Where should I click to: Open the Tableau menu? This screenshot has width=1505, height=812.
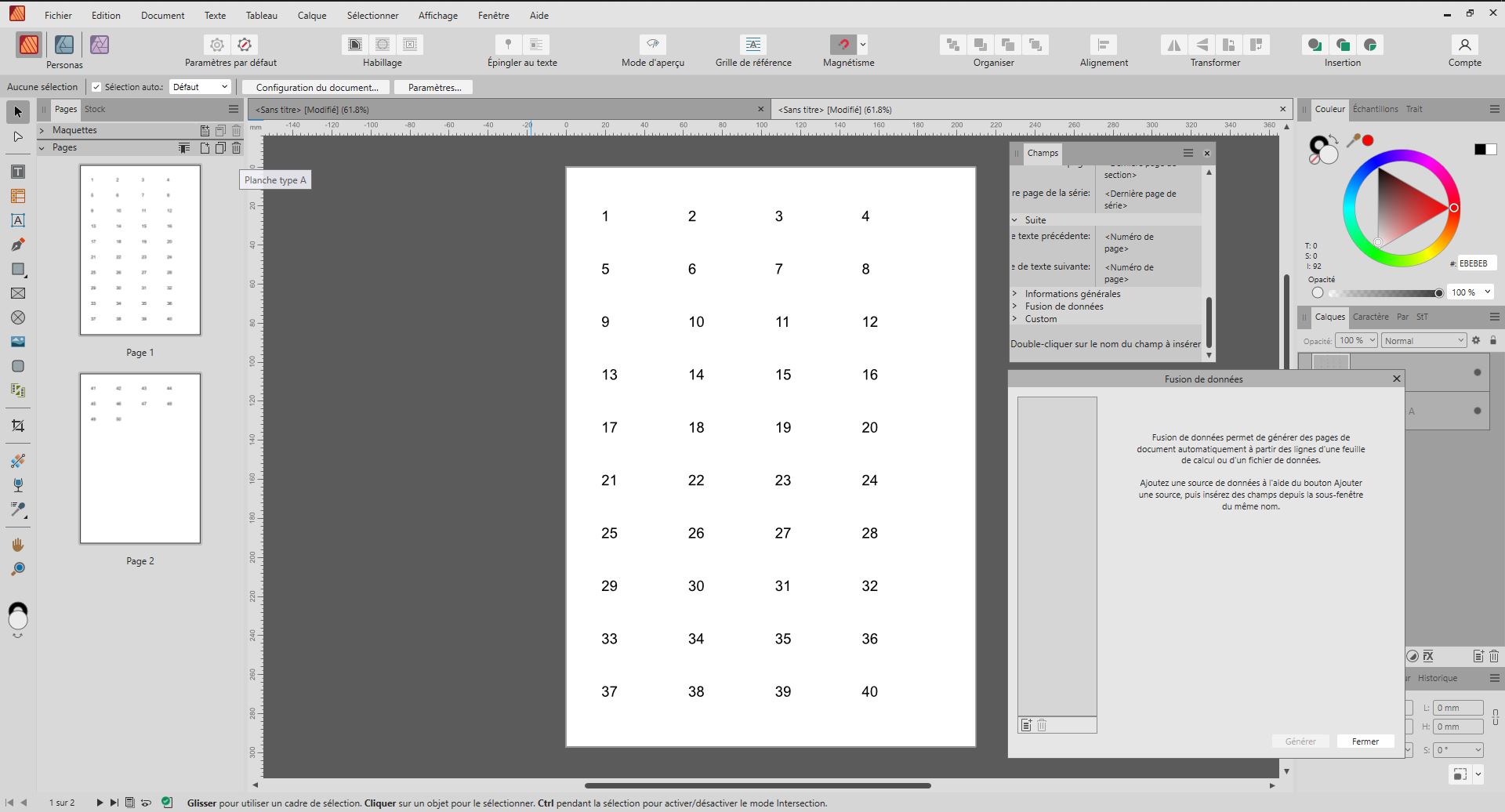click(261, 15)
